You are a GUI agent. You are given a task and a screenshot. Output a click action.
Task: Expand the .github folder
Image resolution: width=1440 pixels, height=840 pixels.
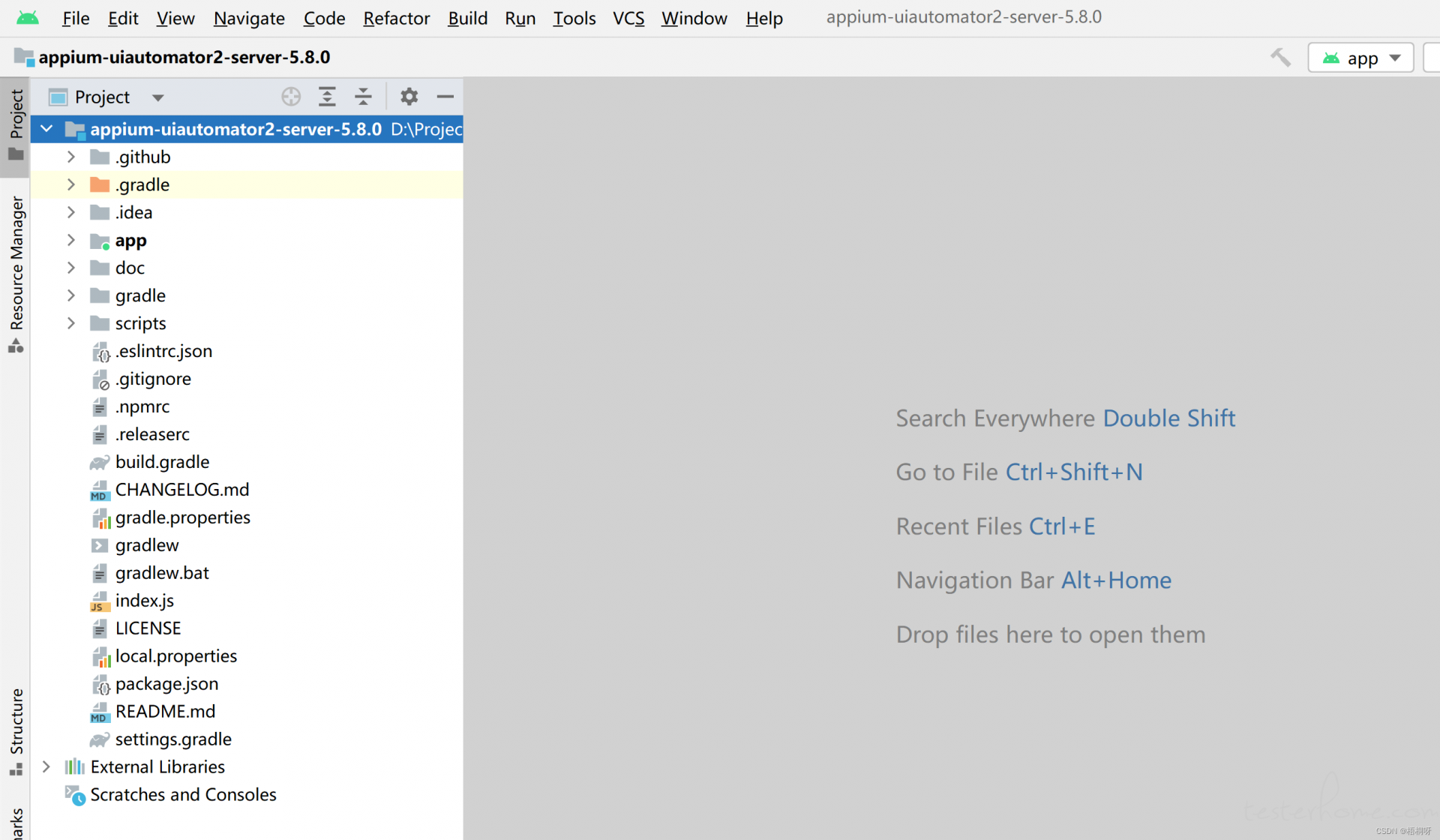click(71, 157)
